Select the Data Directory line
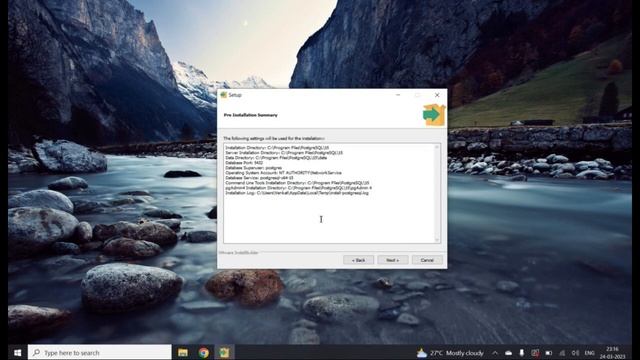The height and width of the screenshot is (360, 640). [276, 158]
